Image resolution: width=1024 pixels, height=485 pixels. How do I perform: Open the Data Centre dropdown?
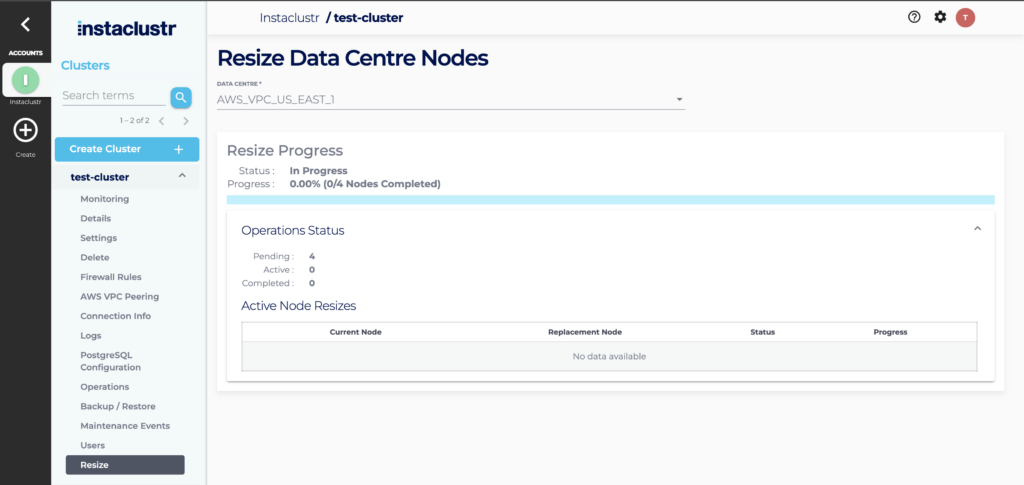(450, 99)
